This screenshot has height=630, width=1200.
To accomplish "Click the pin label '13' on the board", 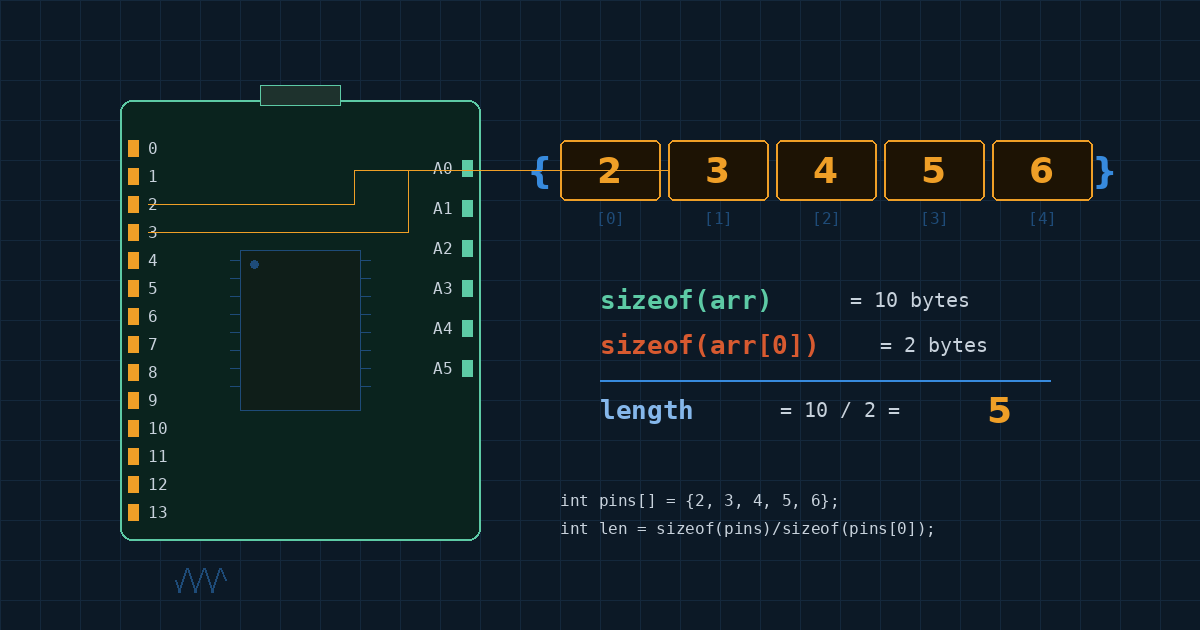I will (x=158, y=512).
